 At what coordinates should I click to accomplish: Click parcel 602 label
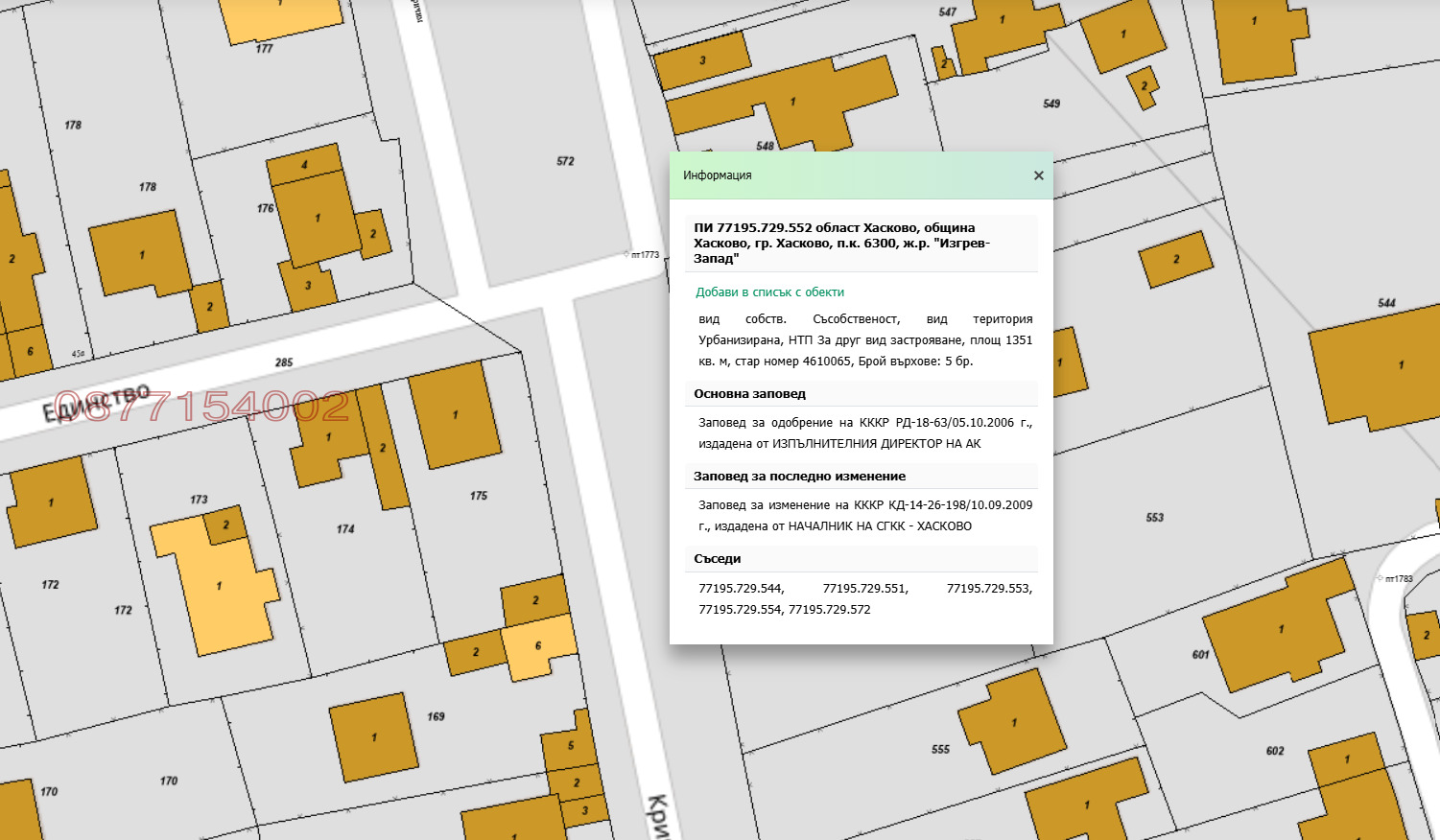[1274, 751]
